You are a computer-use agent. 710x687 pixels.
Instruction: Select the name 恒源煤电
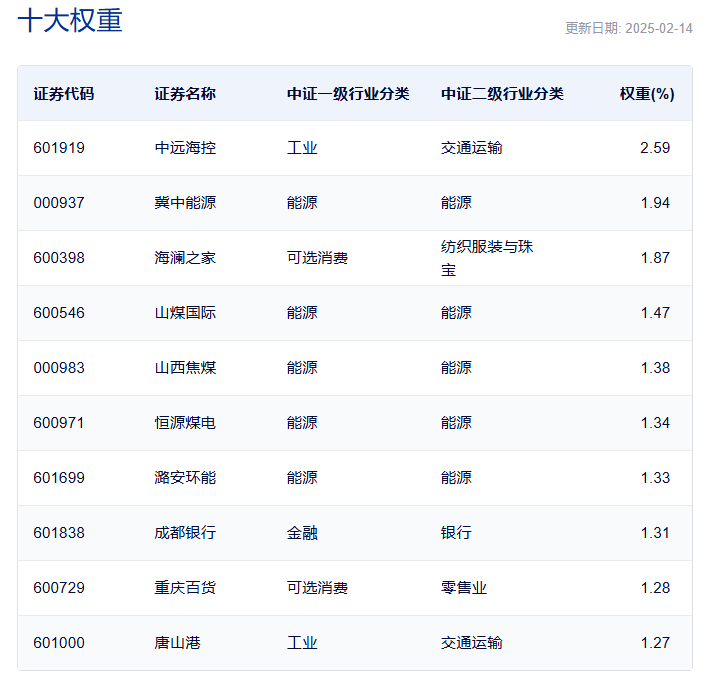[x=185, y=423]
